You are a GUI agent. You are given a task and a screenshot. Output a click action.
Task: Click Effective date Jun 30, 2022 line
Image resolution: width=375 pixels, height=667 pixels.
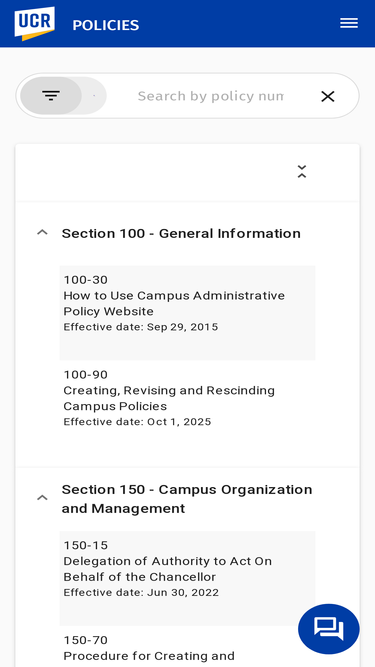(141, 593)
